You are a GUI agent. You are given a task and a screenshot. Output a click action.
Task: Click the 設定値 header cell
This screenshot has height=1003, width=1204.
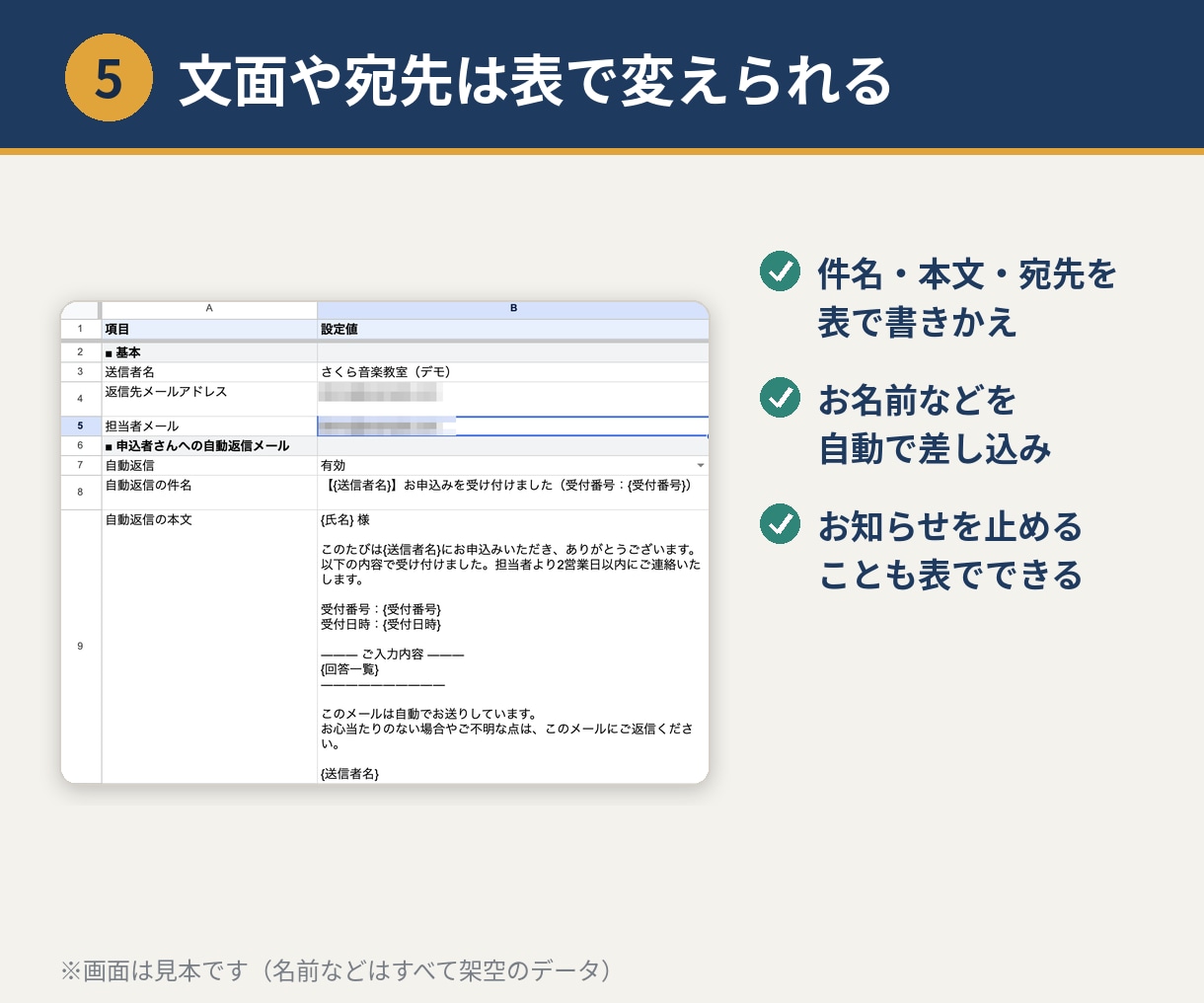point(513,329)
